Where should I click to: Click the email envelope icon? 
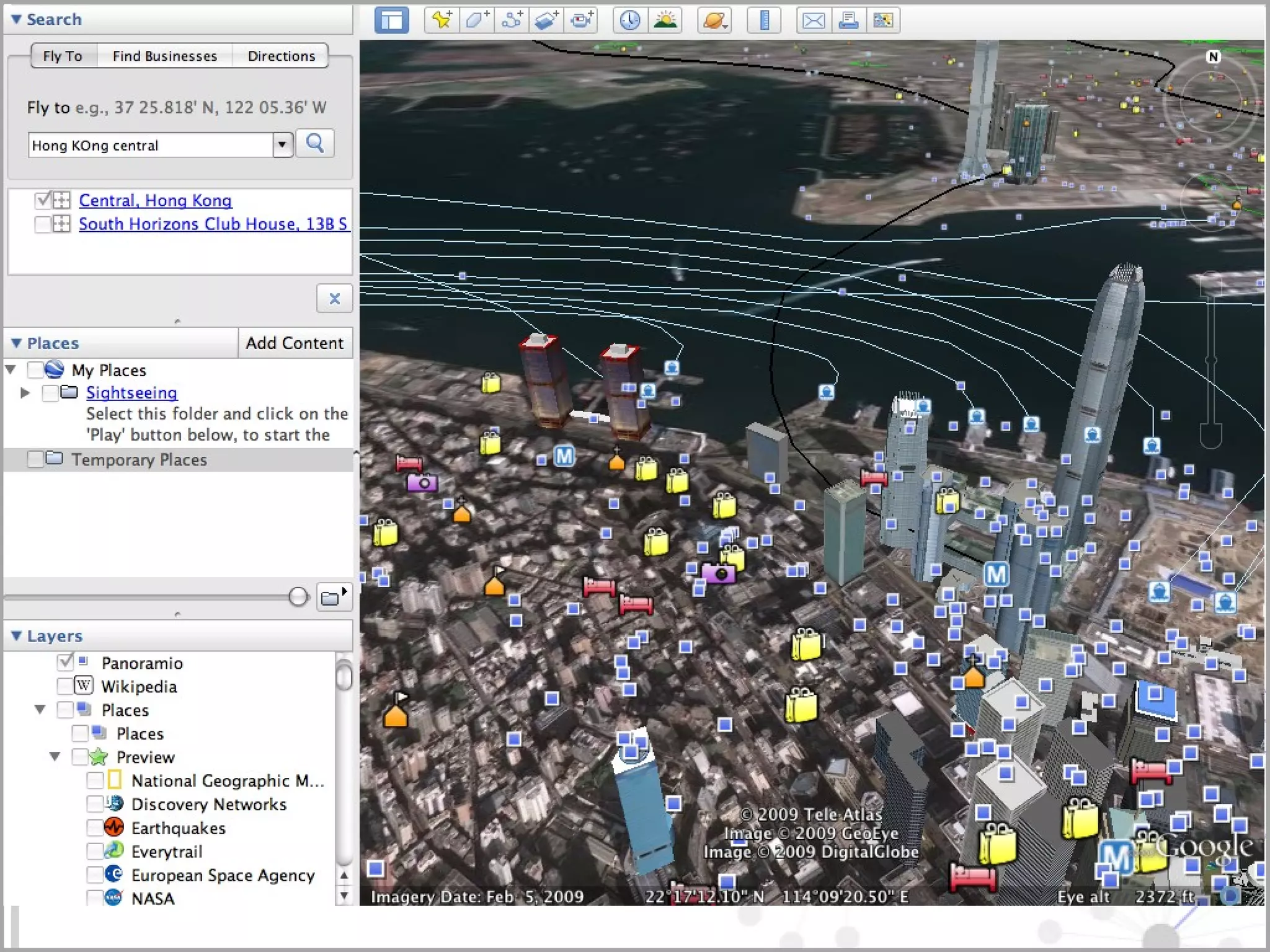813,20
